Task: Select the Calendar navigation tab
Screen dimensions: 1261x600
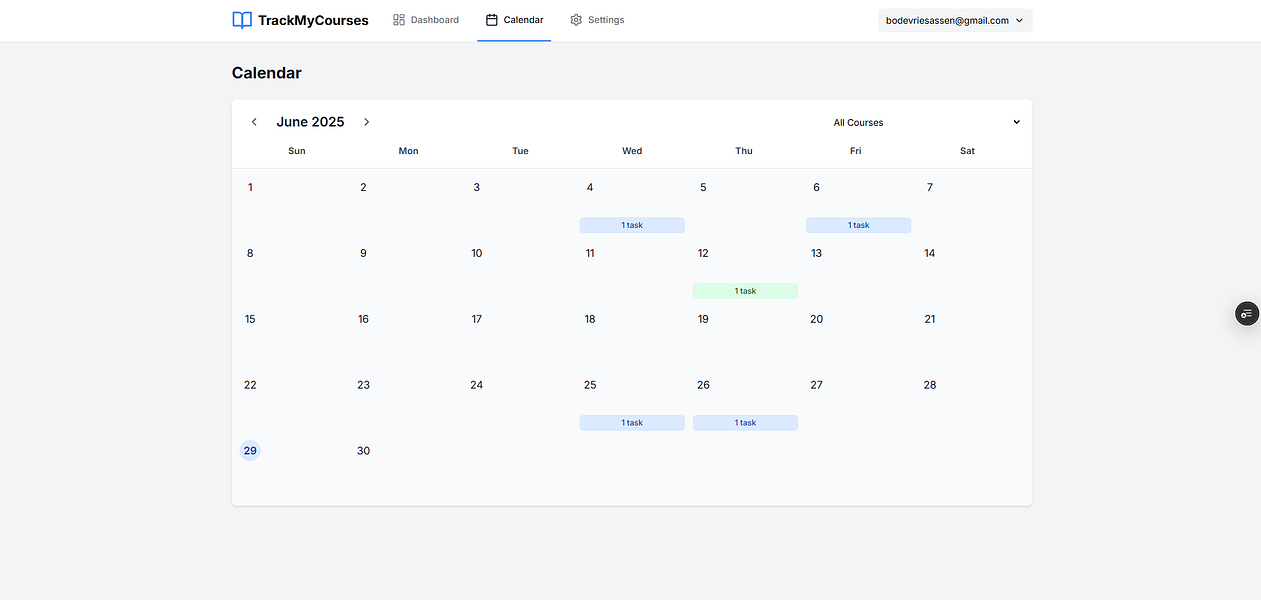Action: (514, 19)
